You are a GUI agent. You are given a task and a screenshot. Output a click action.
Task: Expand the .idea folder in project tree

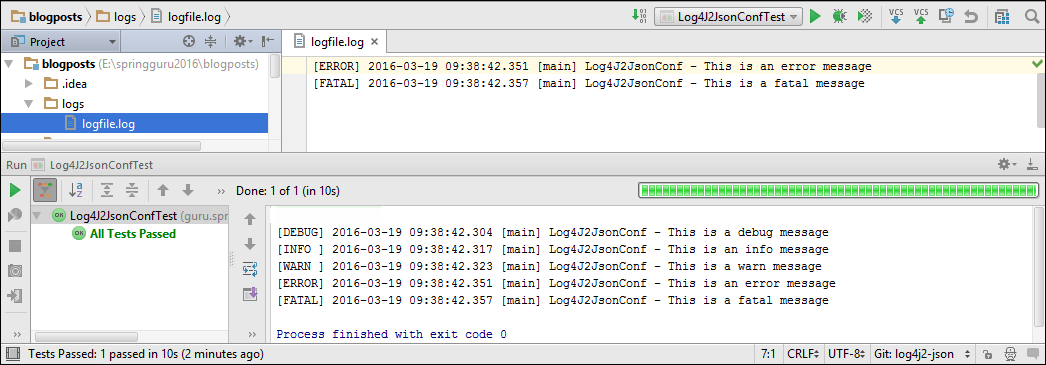coord(29,84)
